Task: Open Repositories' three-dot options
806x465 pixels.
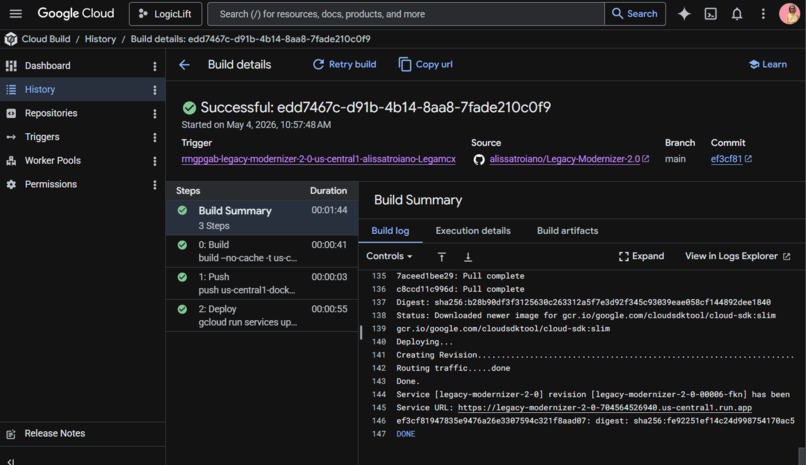Action: point(155,114)
